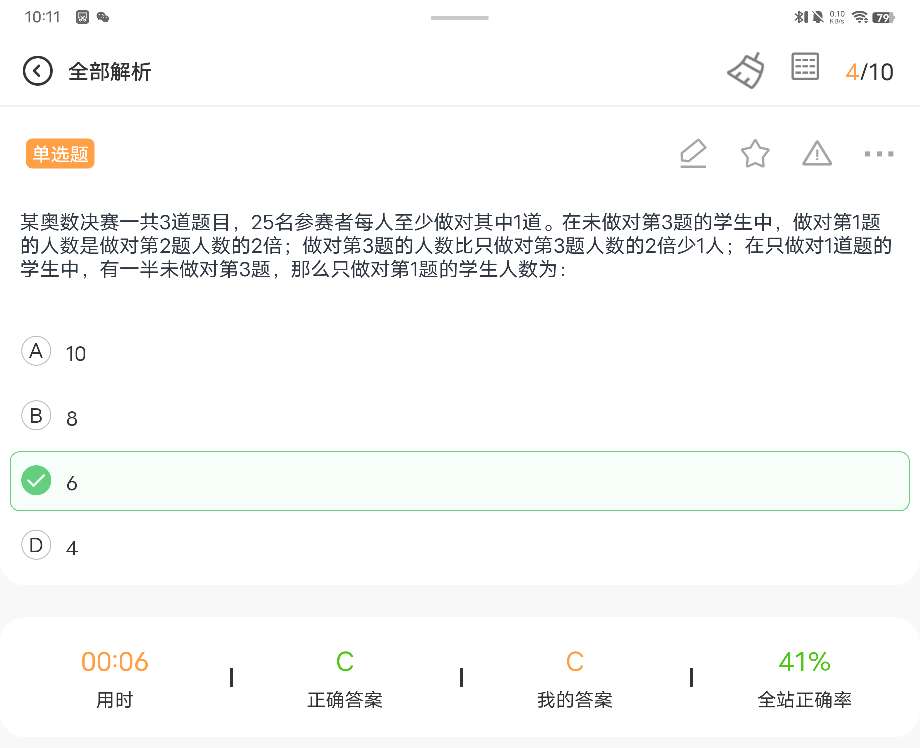Tap the top drag handle bar
This screenshot has height=748, width=920.
click(x=459, y=18)
